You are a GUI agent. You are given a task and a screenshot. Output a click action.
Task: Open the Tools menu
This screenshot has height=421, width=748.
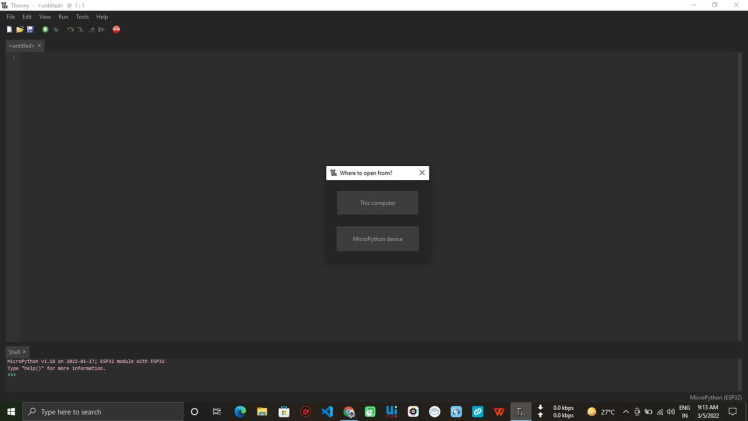point(82,17)
